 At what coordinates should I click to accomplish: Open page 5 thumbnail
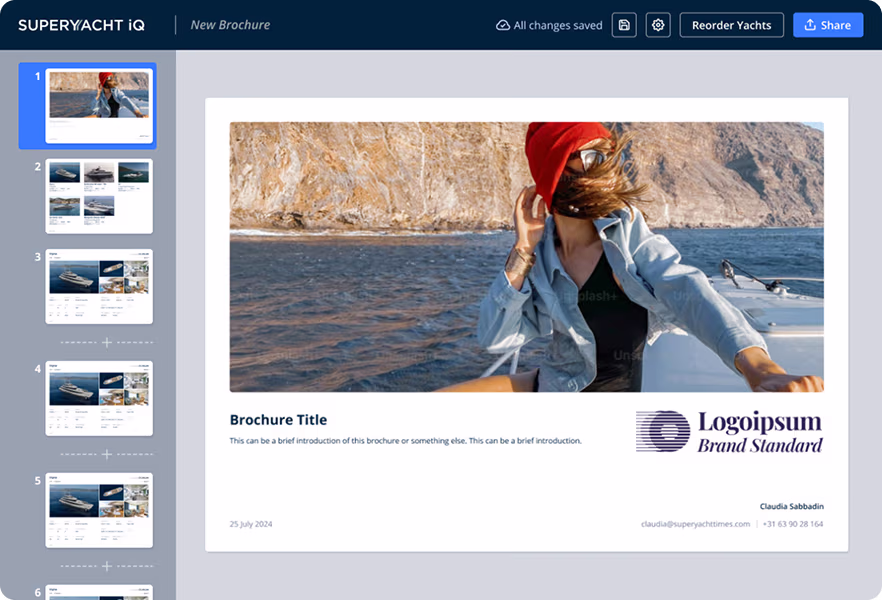coord(98,510)
